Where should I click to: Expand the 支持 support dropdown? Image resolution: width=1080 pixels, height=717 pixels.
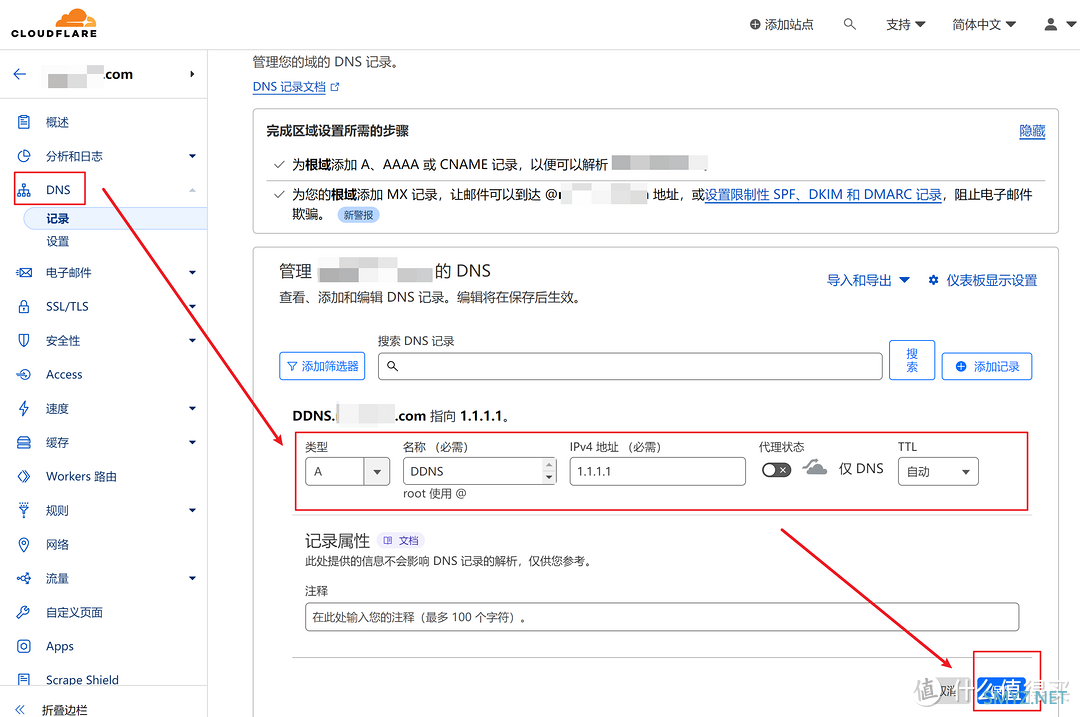coord(905,25)
